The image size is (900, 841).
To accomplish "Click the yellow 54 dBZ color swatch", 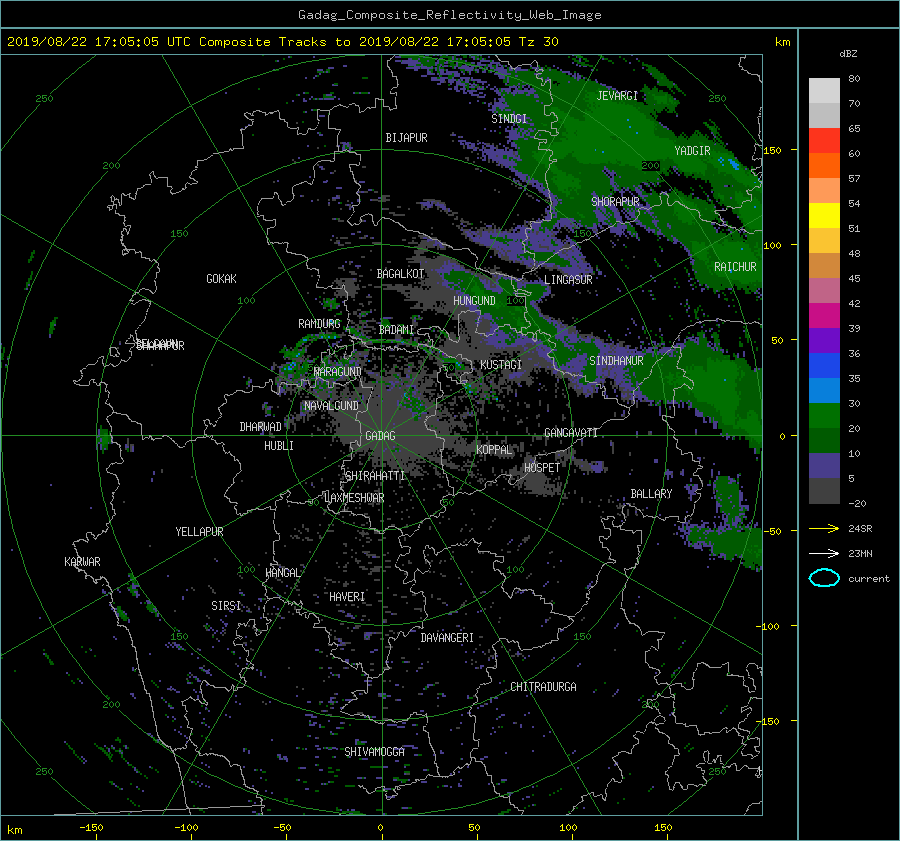I will pos(824,215).
